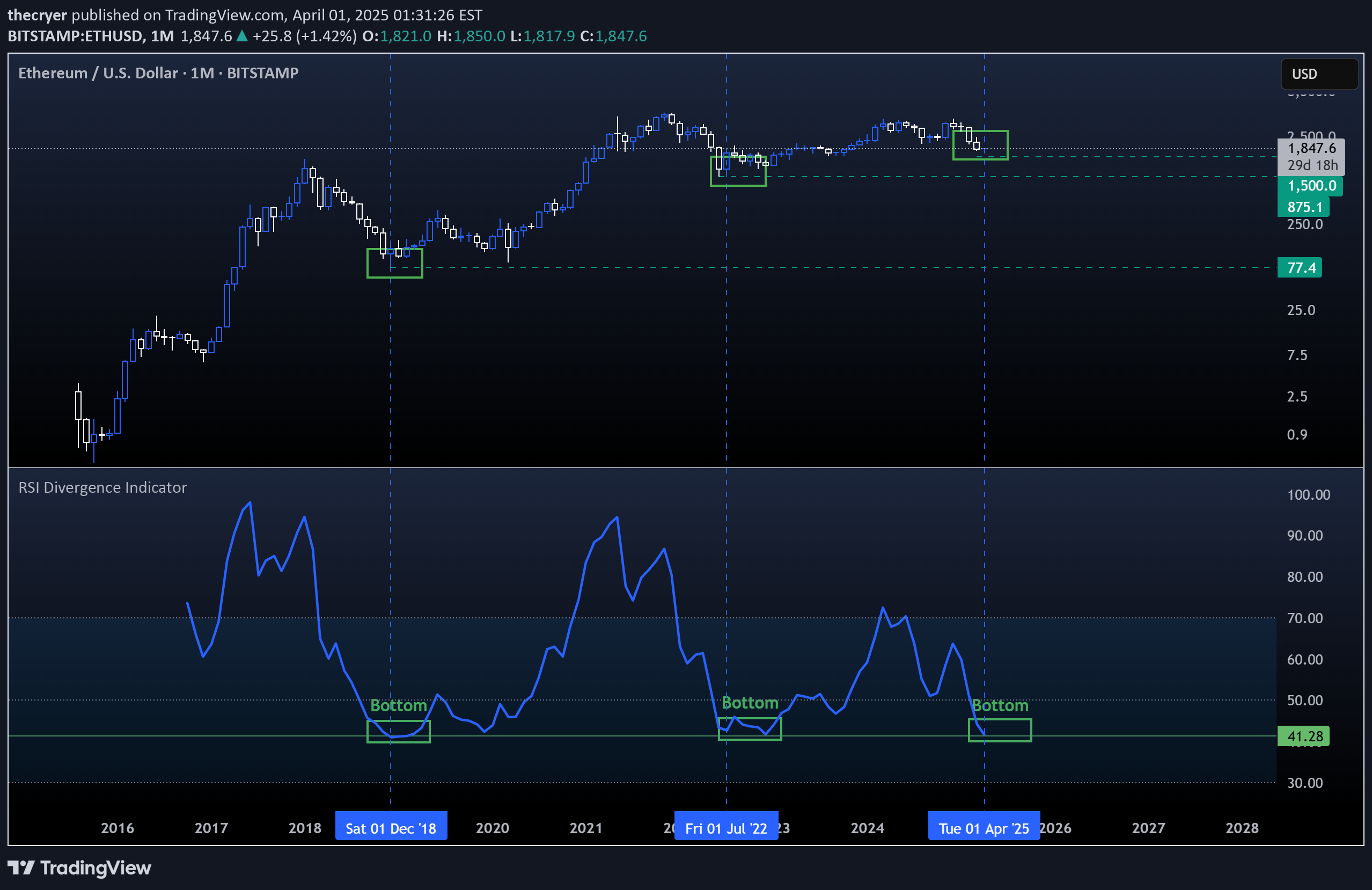Screen dimensions: 1372x890
Task: Click the '29d 18h' countdown label
Action: [1312, 165]
